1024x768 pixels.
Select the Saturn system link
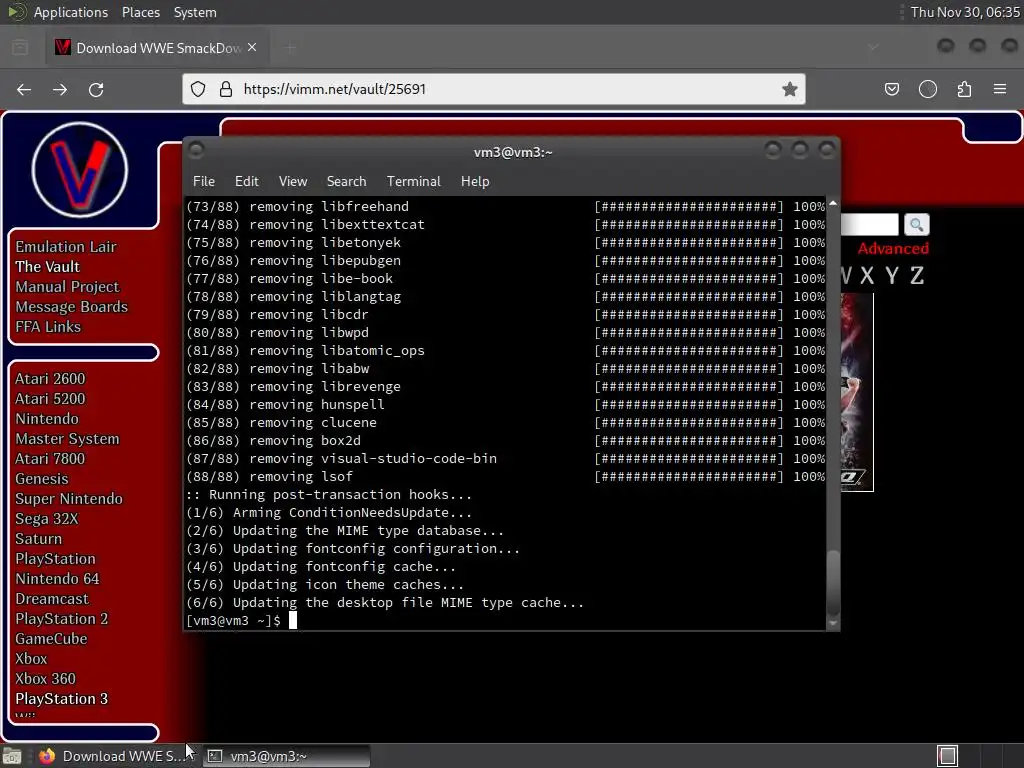pos(39,539)
